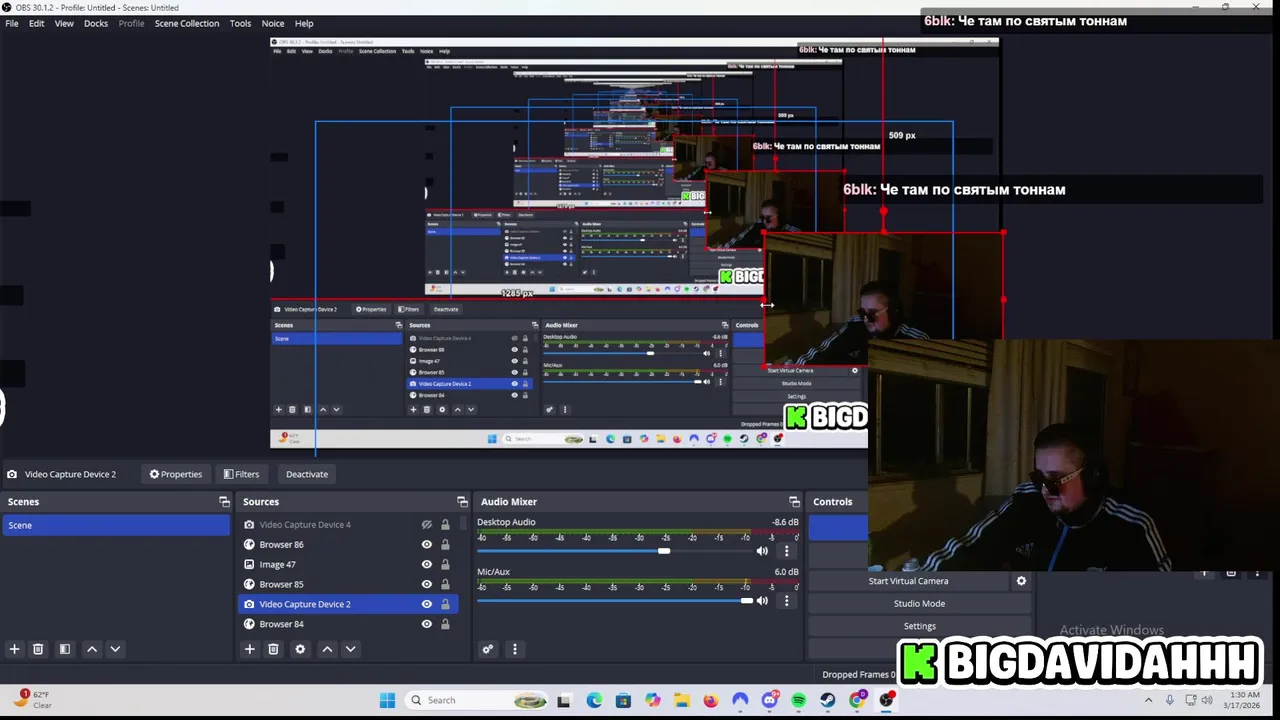The height and width of the screenshot is (720, 1280).
Task: Open Audio Mixer menu three-dots at bottom
Action: 515,649
